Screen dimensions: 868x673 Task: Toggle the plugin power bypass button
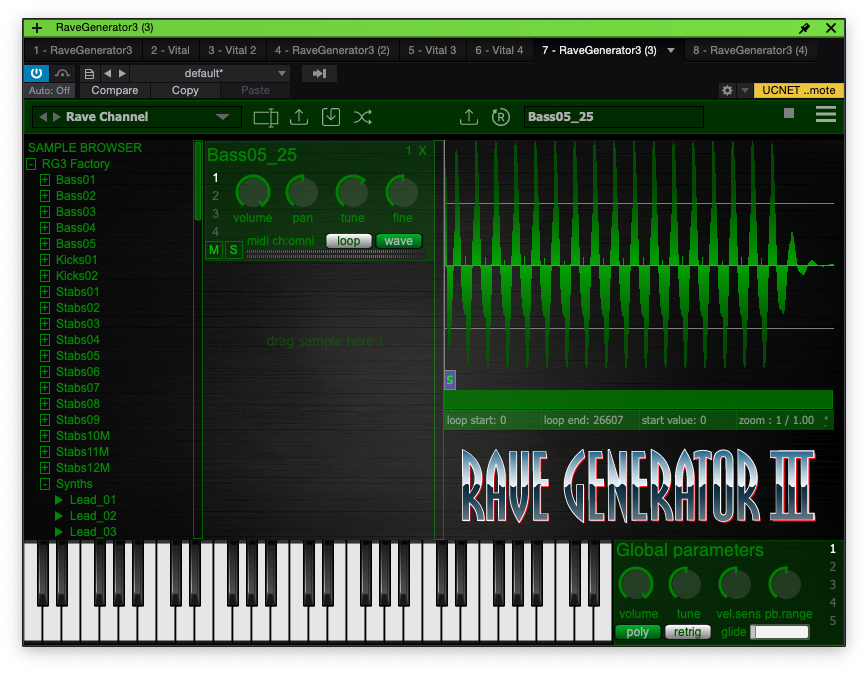(x=37, y=73)
